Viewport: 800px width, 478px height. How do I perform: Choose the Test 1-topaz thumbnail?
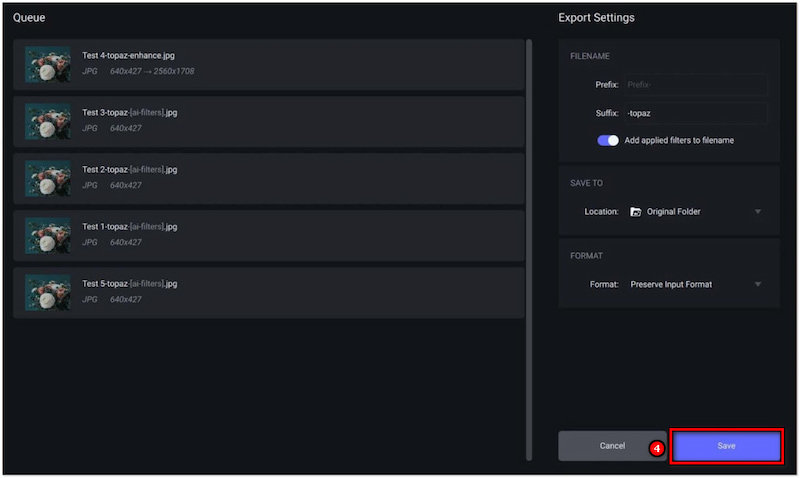click(x=47, y=236)
